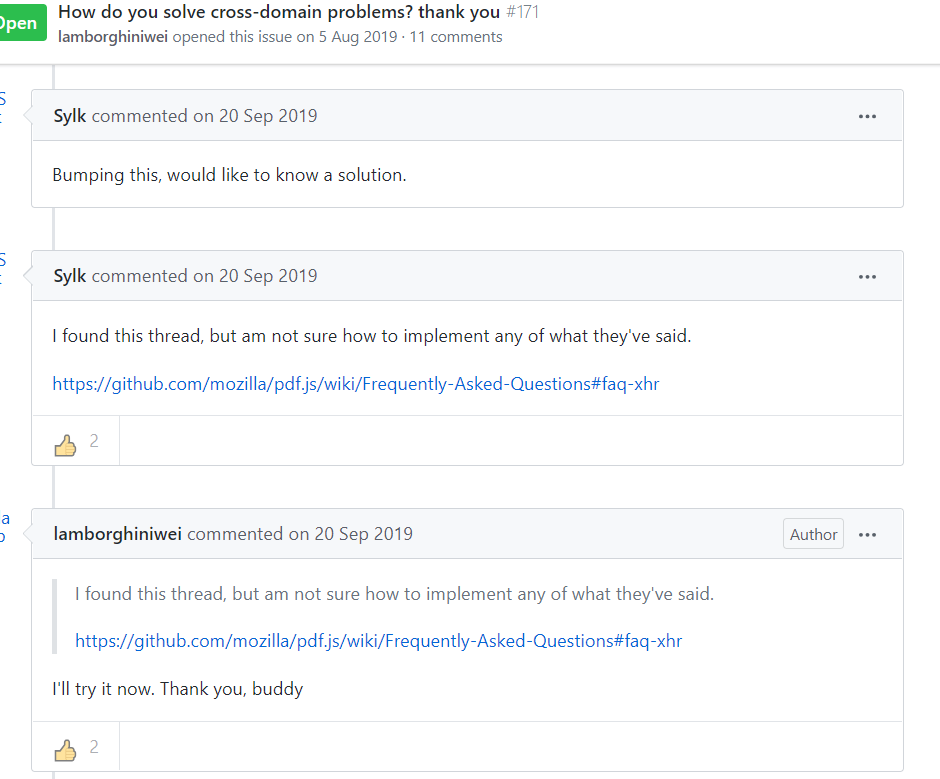The height and width of the screenshot is (779, 940).
Task: Click thumbs up reaction on Sylk's comment
Action: point(66,445)
